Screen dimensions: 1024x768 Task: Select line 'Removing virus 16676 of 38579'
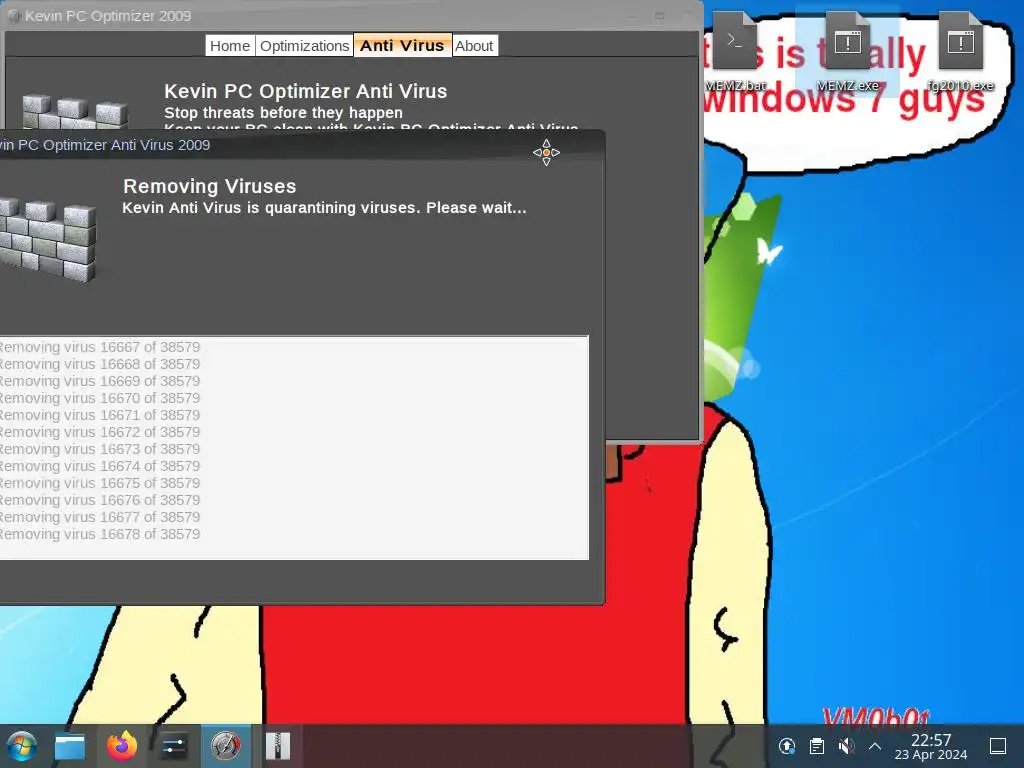pyautogui.click(x=99, y=500)
